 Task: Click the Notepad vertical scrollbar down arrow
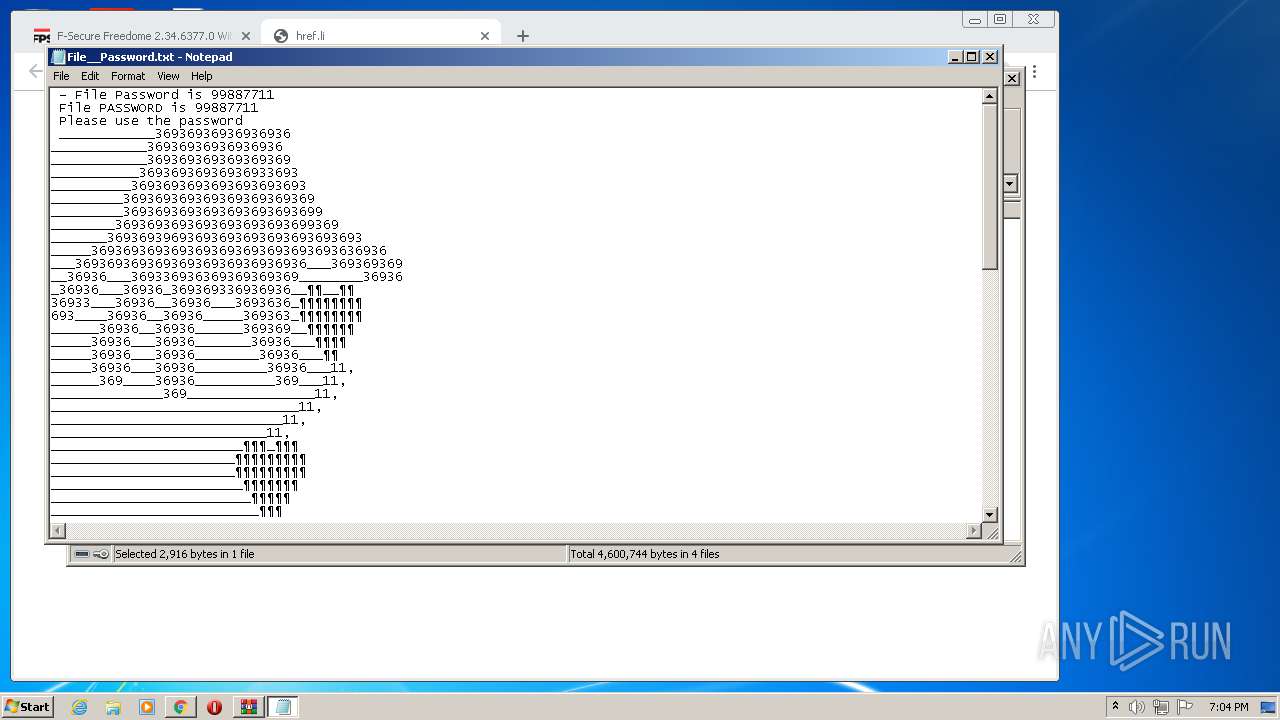[x=990, y=515]
